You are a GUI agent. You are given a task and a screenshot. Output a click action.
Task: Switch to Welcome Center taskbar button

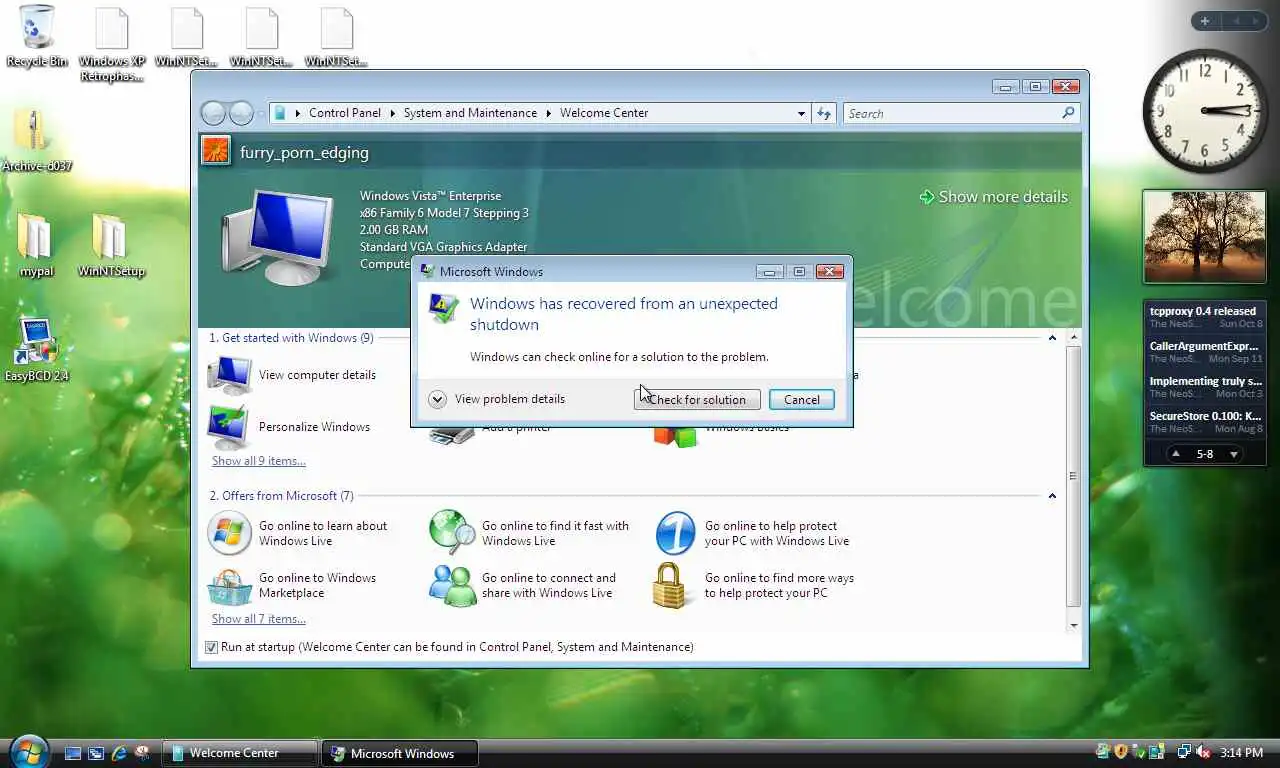click(x=240, y=753)
